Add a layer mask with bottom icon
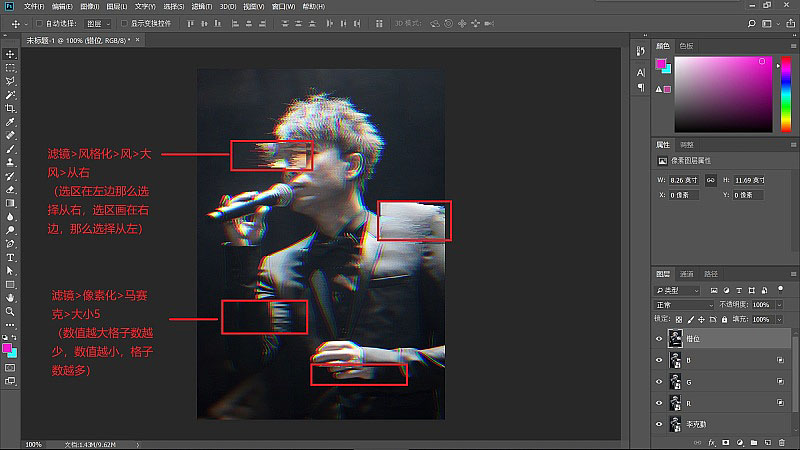This screenshot has height=450, width=800. 726,442
